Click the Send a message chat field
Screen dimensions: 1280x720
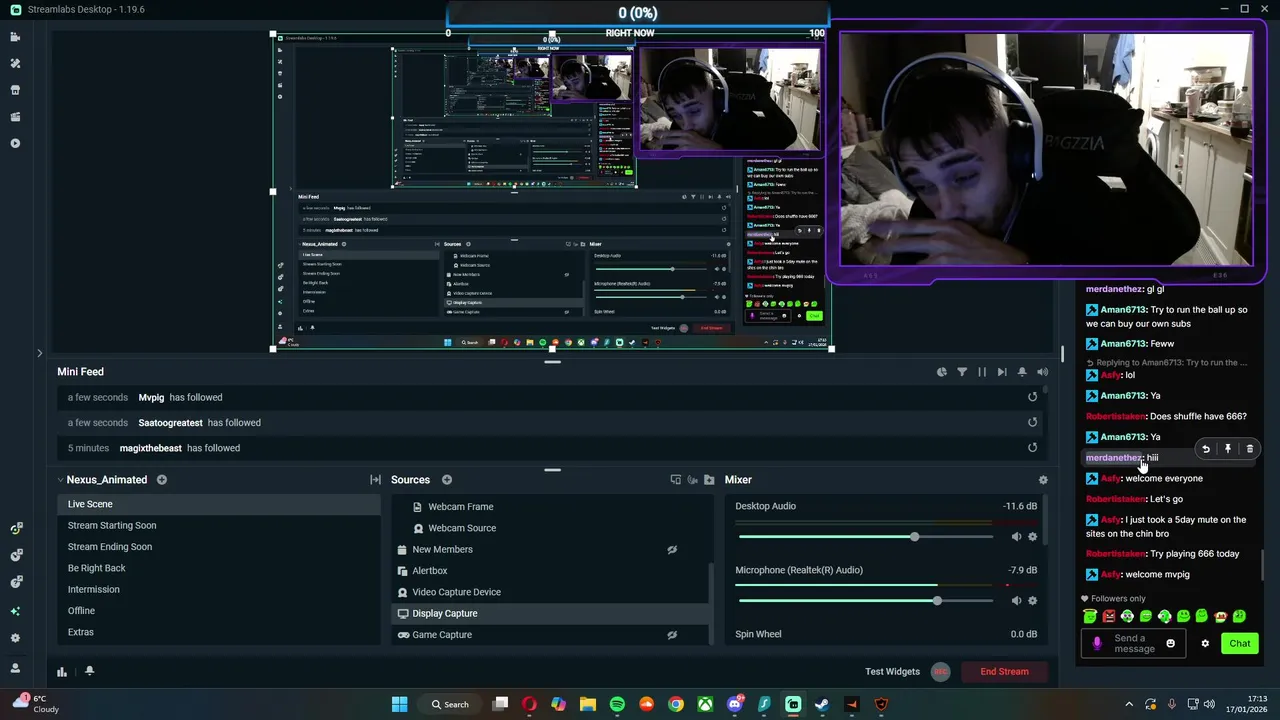tap(1134, 644)
